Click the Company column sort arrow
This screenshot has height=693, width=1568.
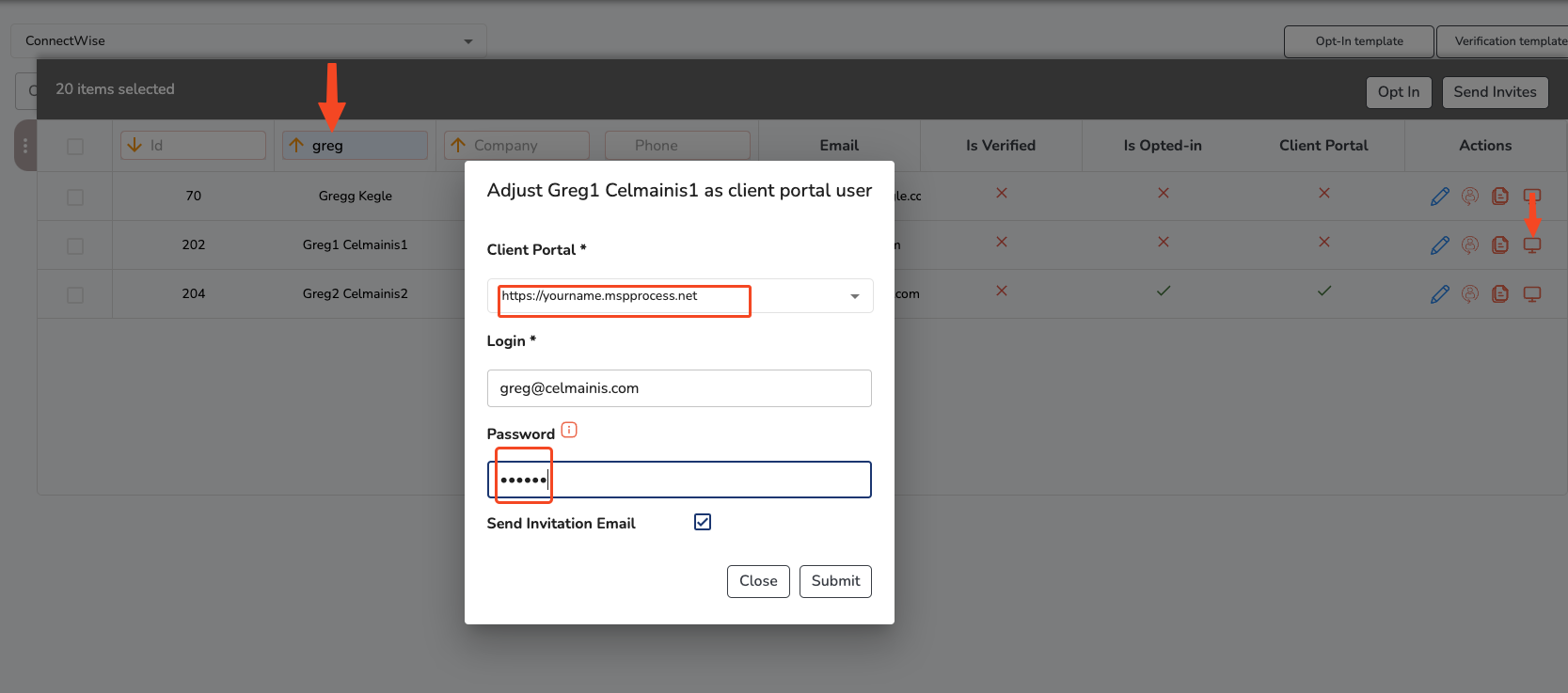(458, 145)
